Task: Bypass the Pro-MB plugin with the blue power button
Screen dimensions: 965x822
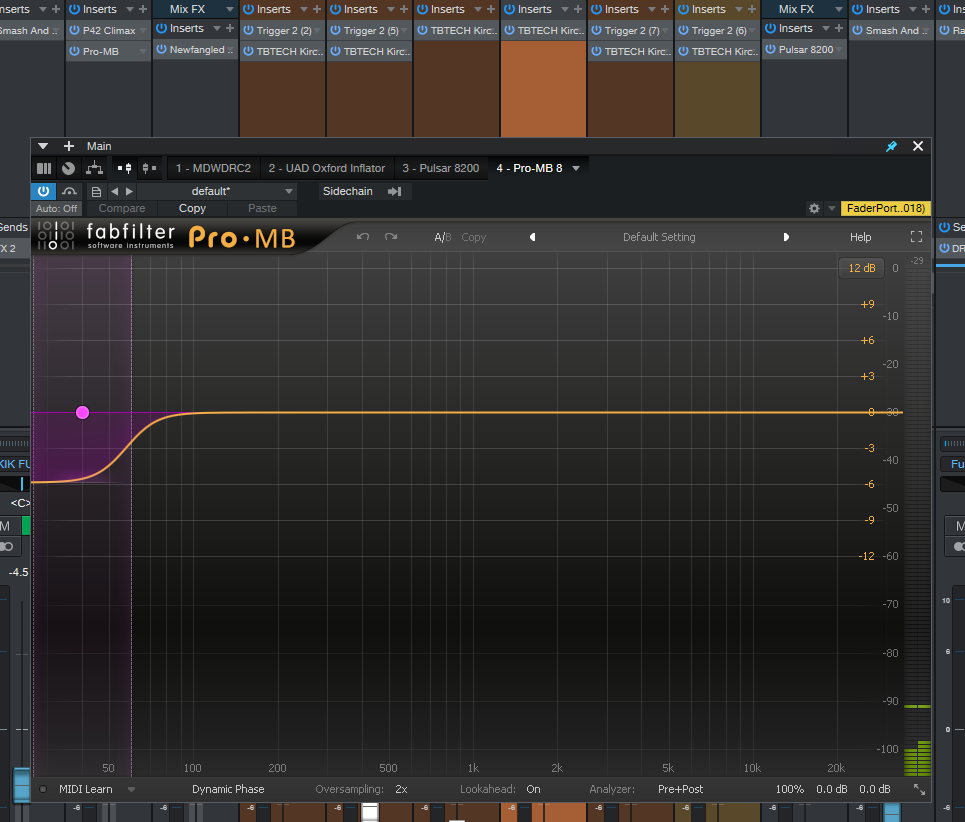Action: [43, 191]
